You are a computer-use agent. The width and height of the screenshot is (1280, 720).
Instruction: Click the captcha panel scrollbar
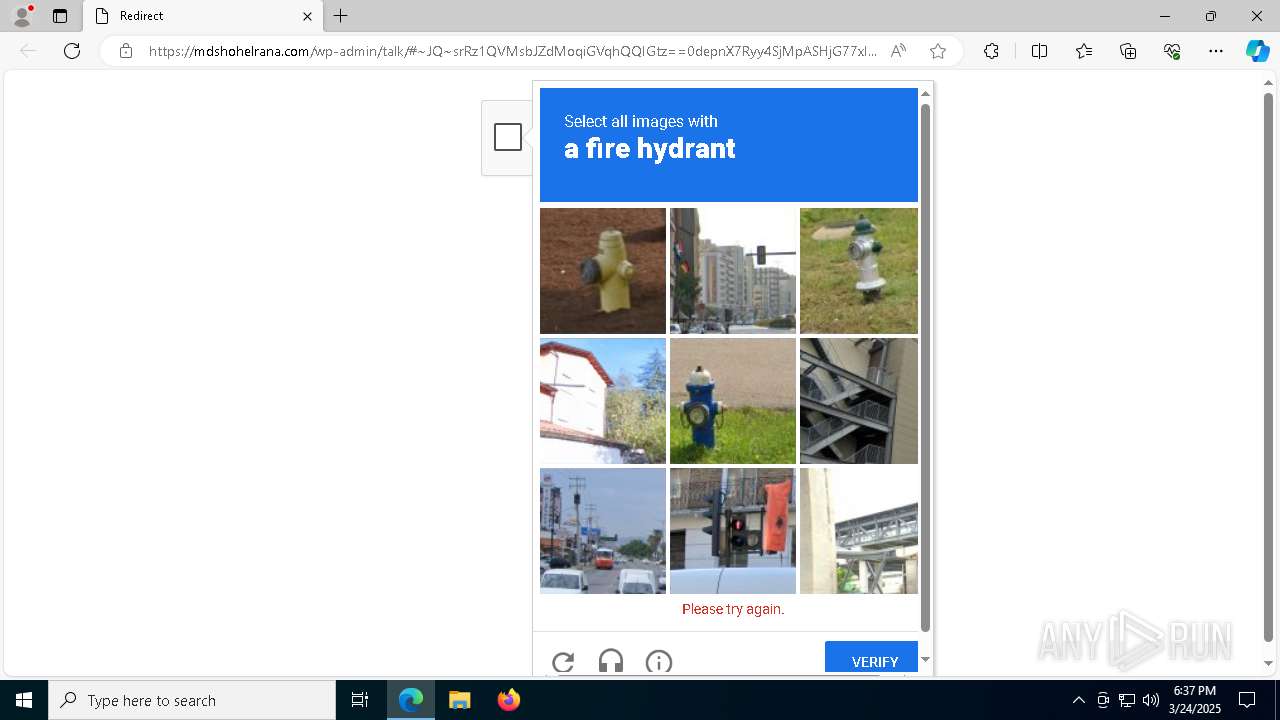tap(925, 367)
